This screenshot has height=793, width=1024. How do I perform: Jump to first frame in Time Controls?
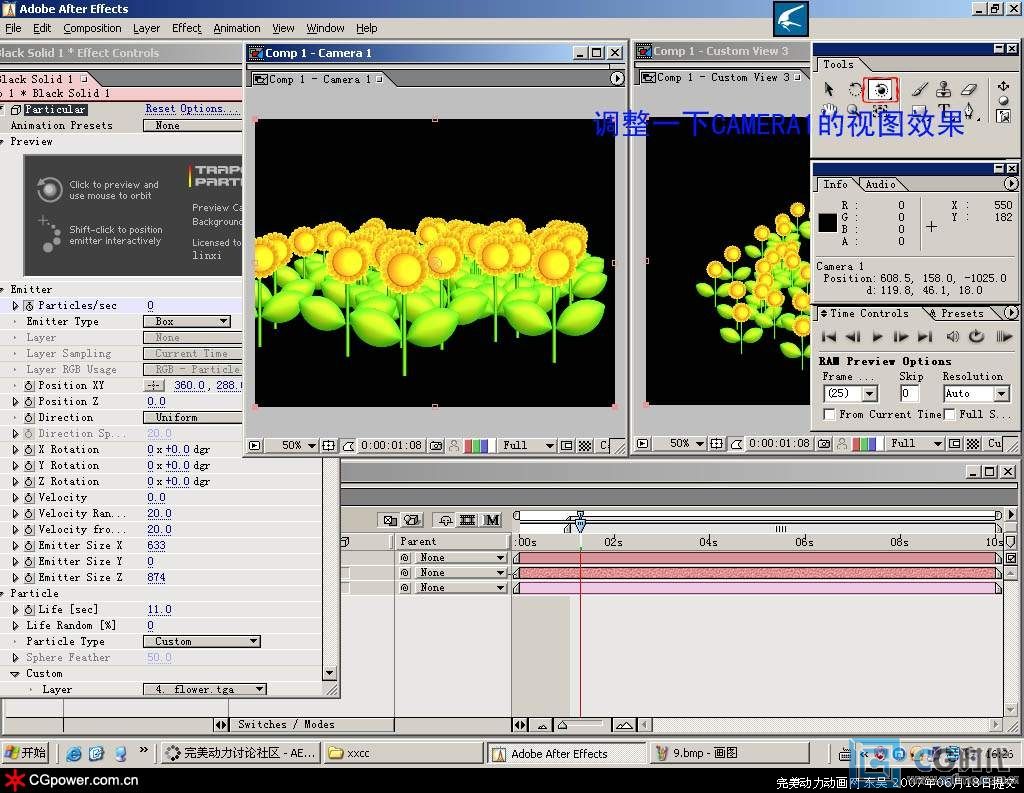click(829, 337)
